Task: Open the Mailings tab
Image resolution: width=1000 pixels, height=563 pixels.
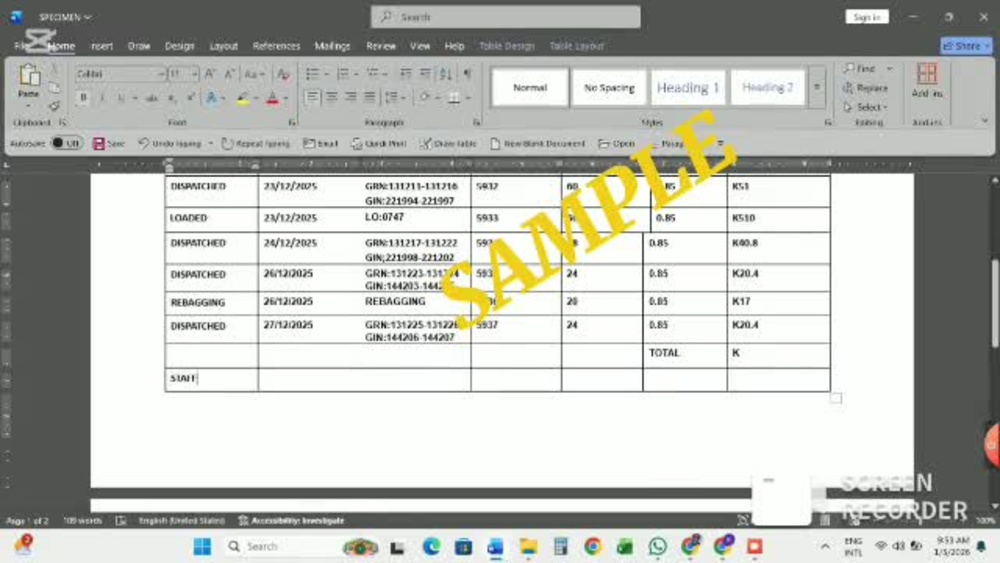Action: tap(332, 46)
